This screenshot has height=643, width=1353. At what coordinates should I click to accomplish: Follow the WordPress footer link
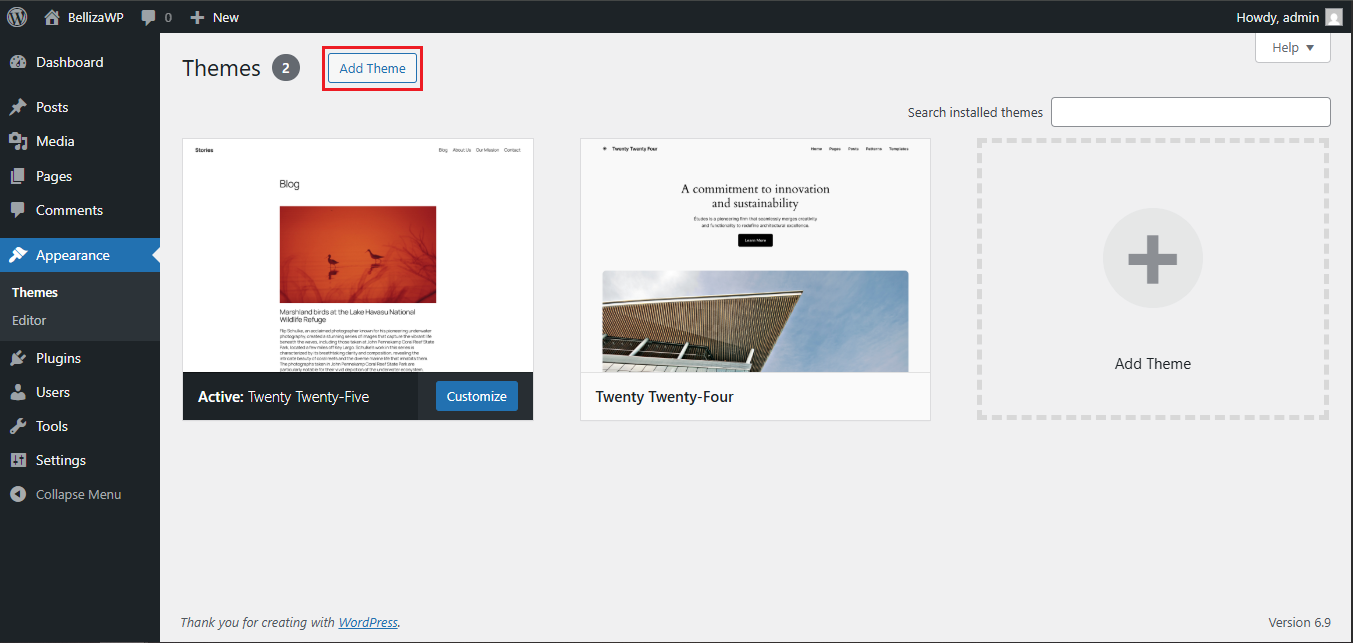(368, 622)
